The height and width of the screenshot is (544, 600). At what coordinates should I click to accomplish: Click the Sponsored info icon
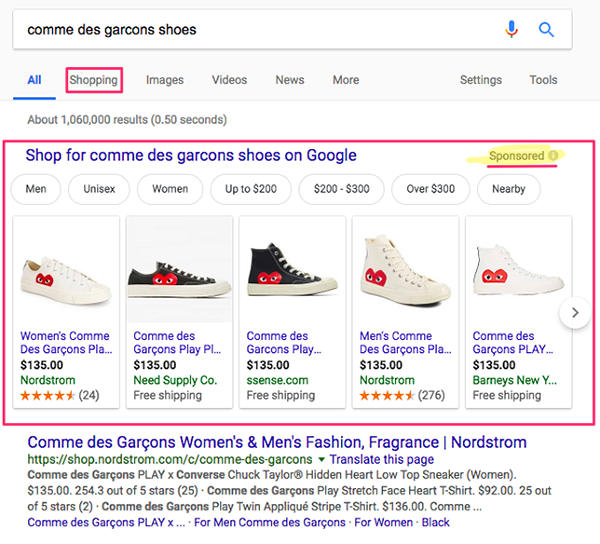(553, 156)
